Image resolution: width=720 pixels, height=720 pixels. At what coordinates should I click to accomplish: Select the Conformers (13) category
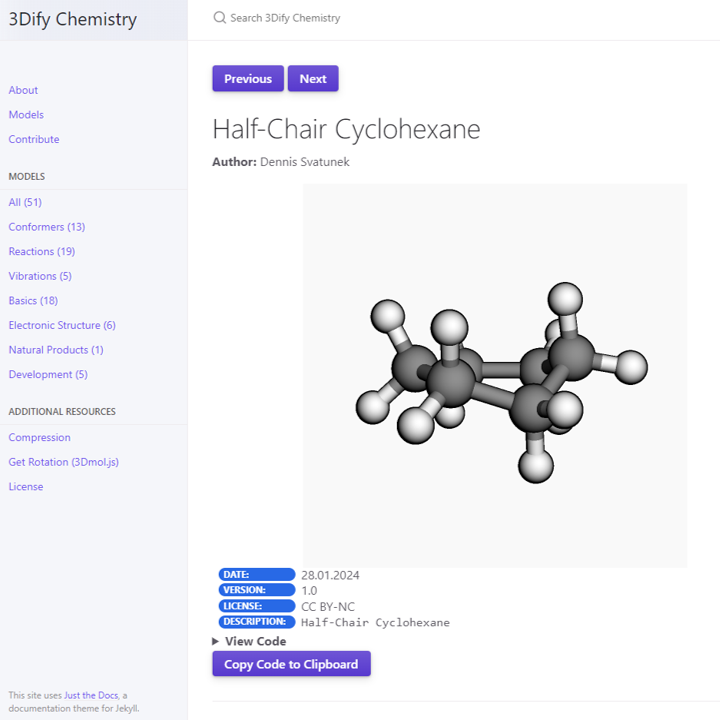pos(47,227)
